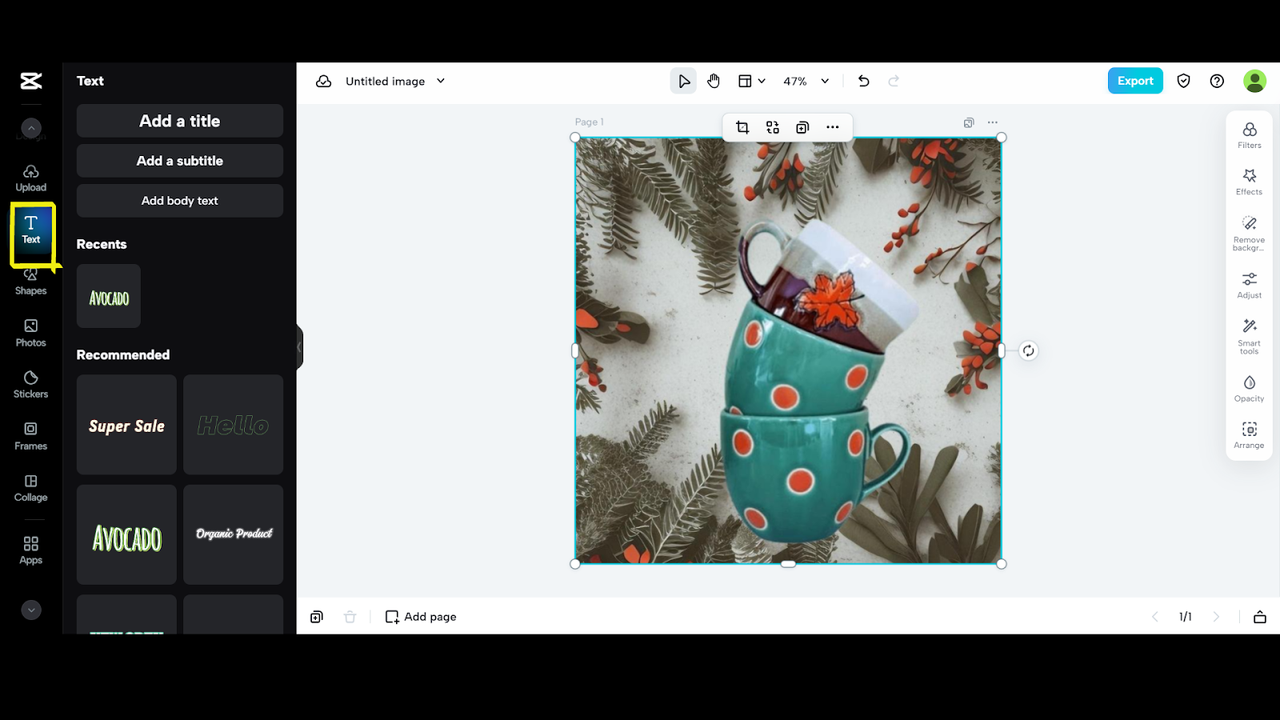Click the second icon in the image toolbar
Screen dimensions: 1280x720
[772, 127]
